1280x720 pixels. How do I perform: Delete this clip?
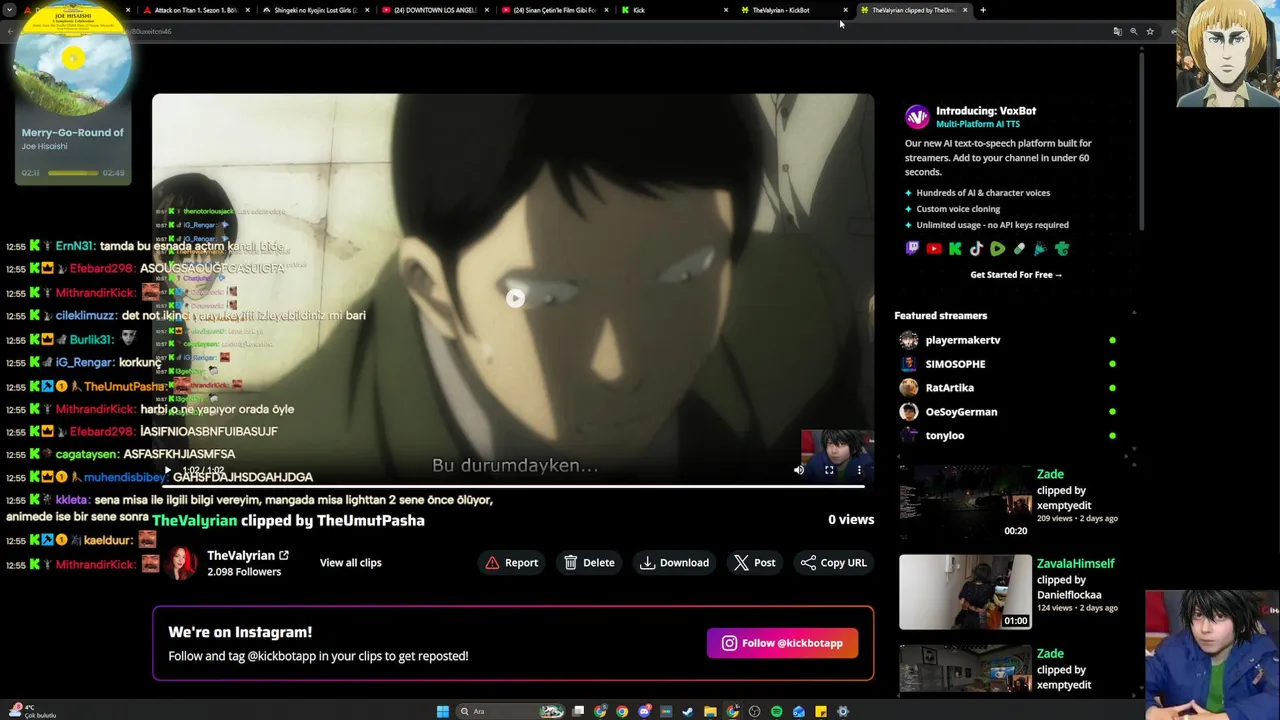589,563
